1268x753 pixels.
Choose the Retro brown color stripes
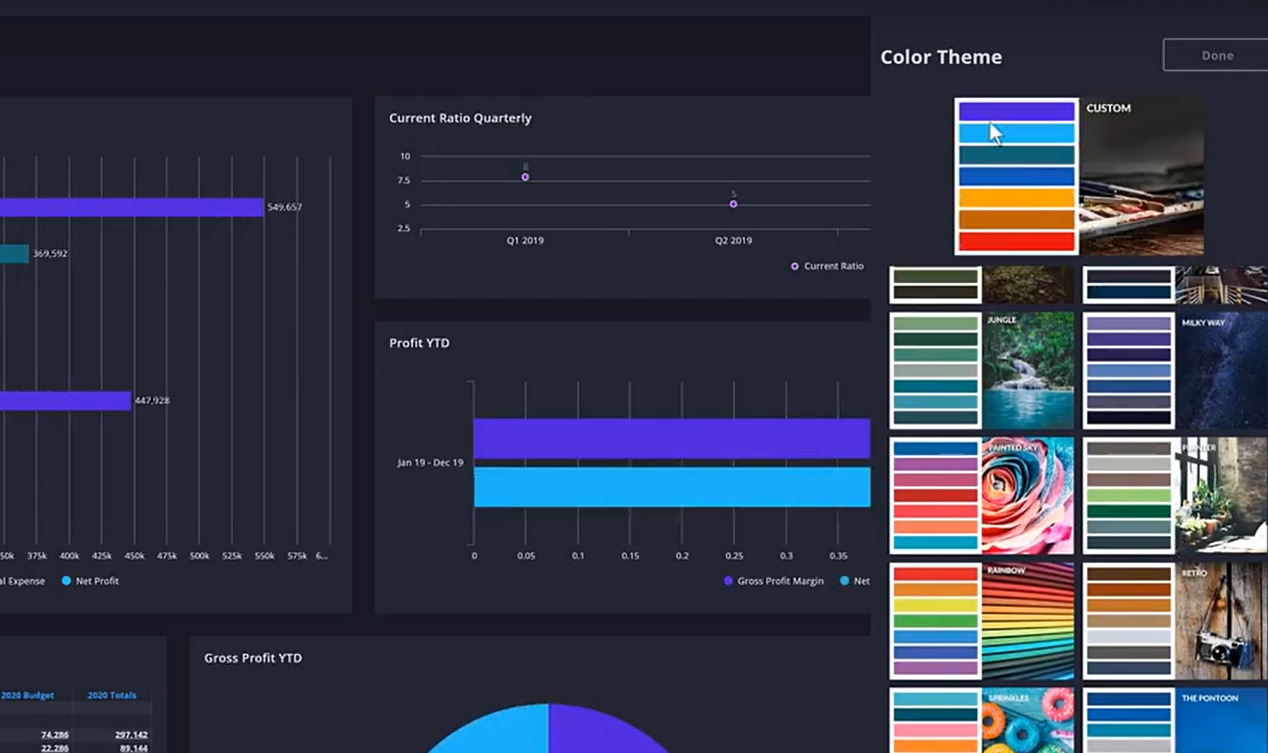pos(1128,621)
